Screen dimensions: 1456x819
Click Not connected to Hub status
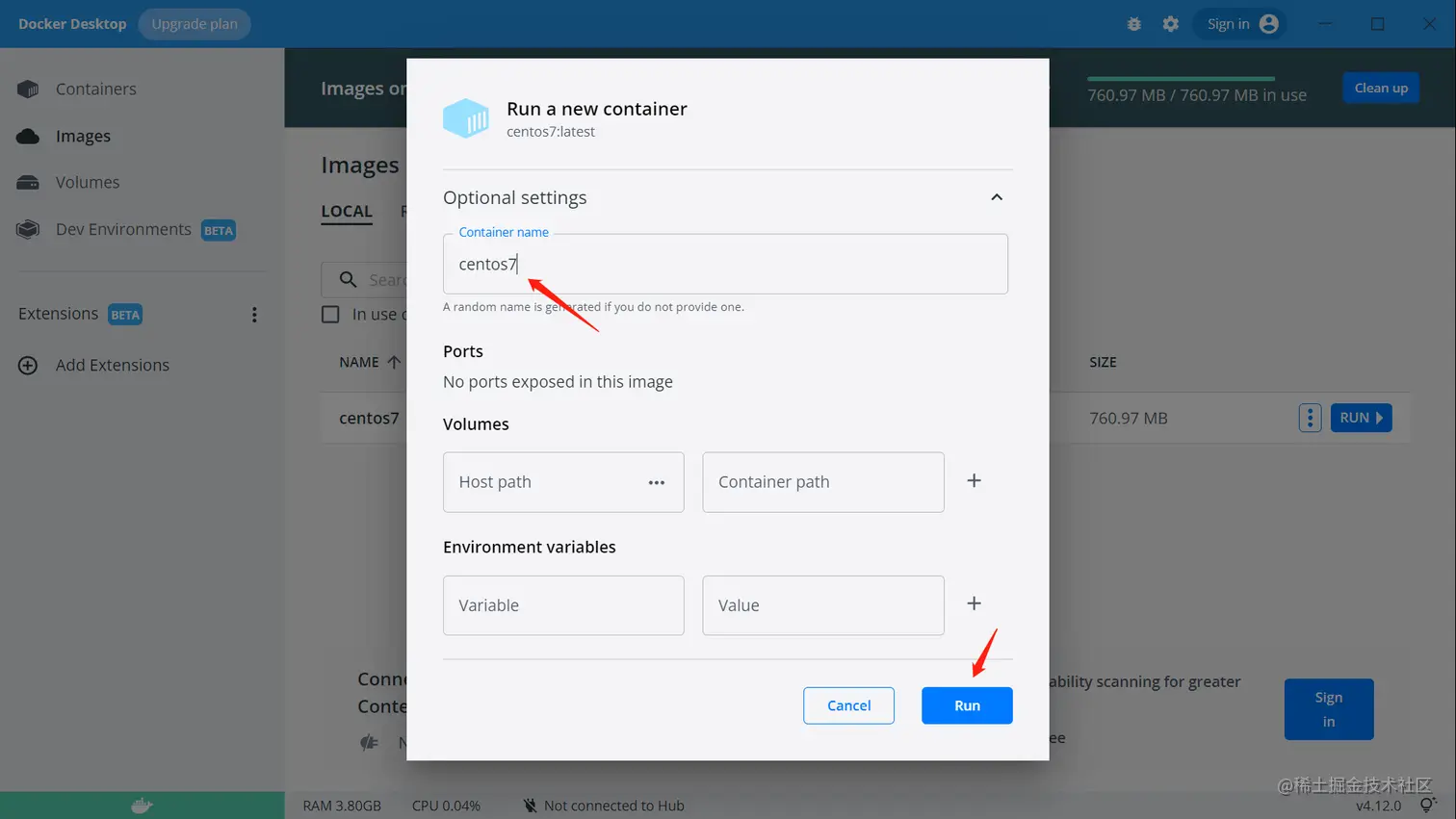[613, 806]
